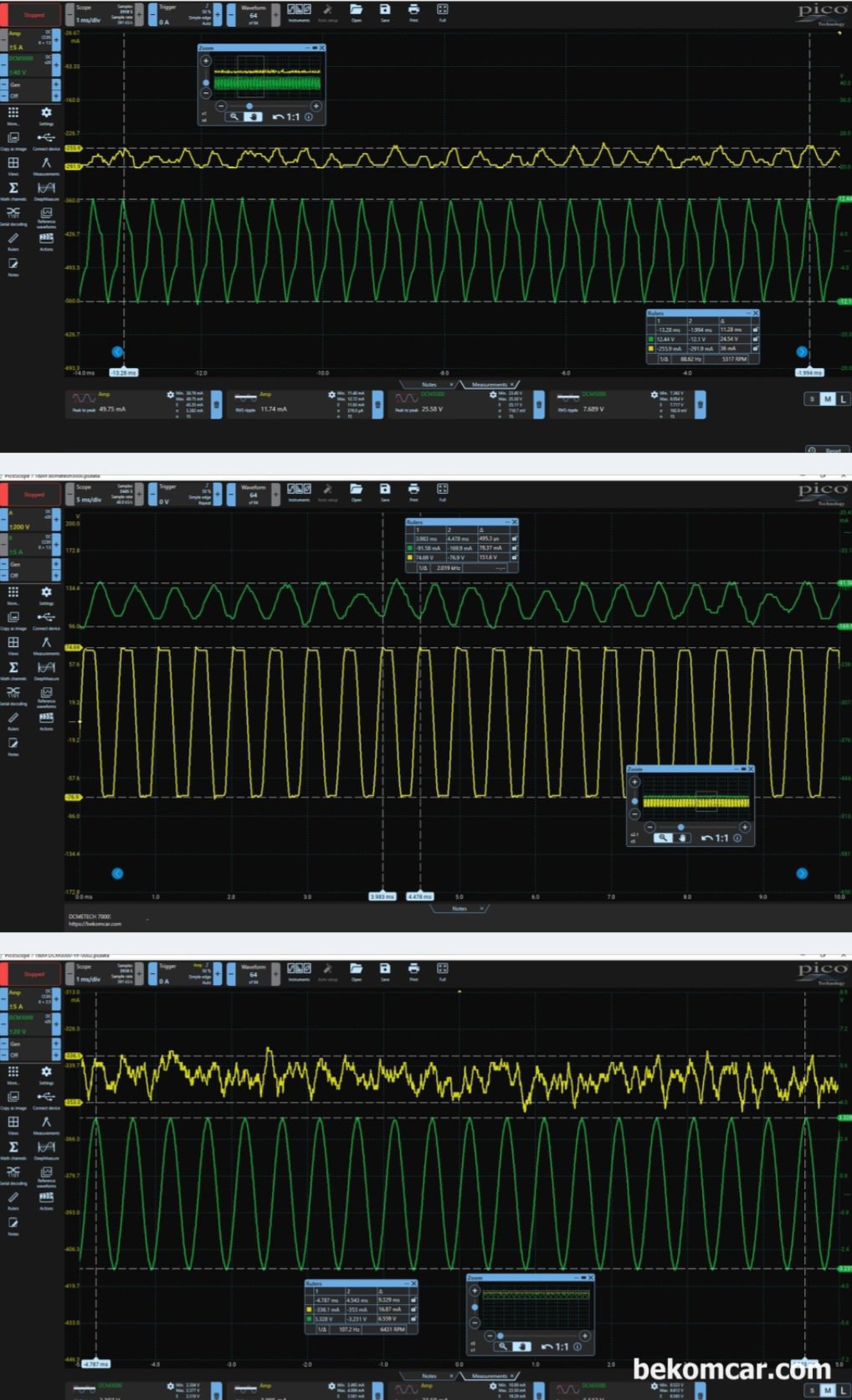
Task: Adjust horizontal zoom slider, middle Zoom panel
Action: point(680,827)
